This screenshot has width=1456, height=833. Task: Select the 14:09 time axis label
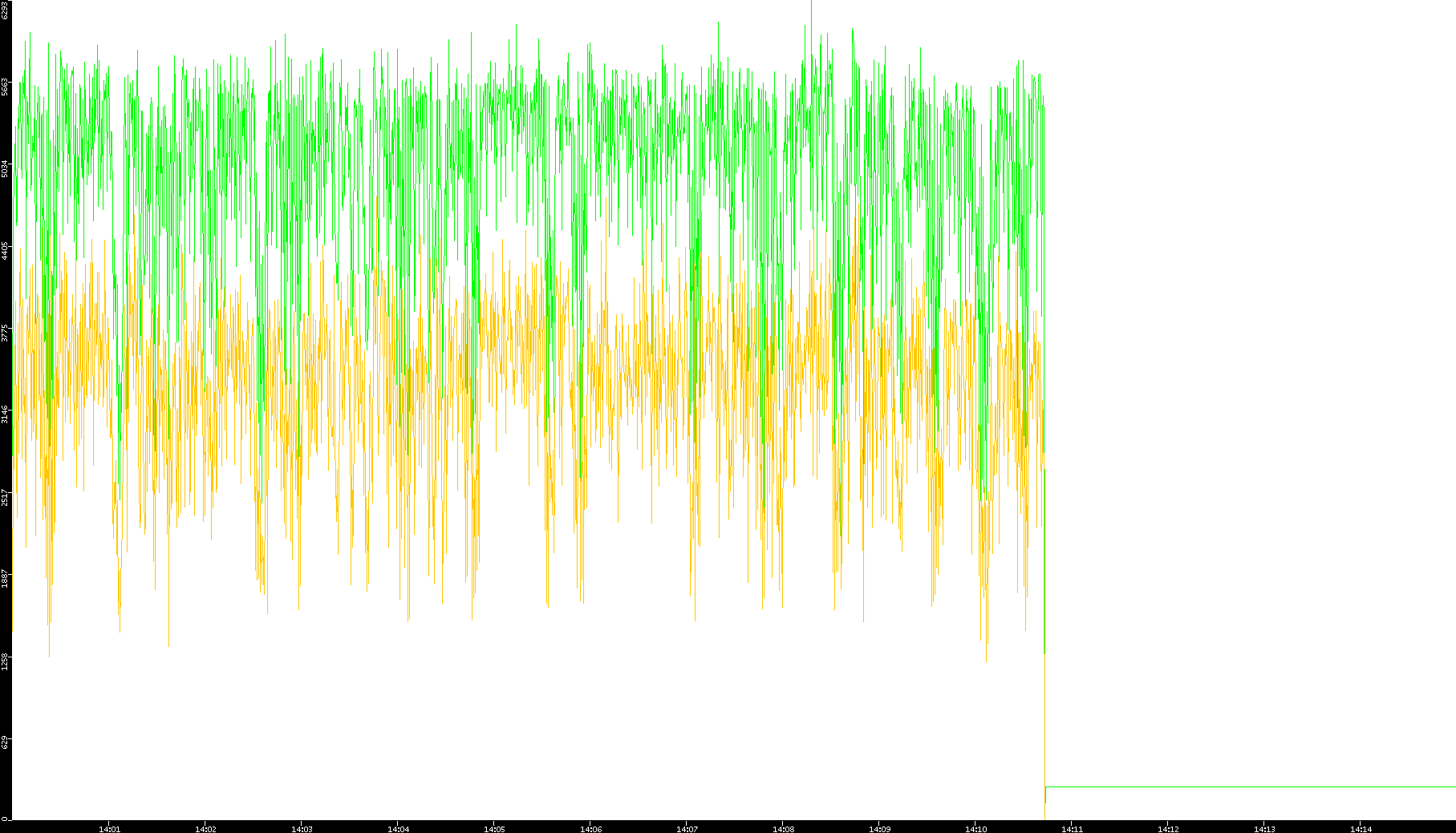tap(879, 829)
